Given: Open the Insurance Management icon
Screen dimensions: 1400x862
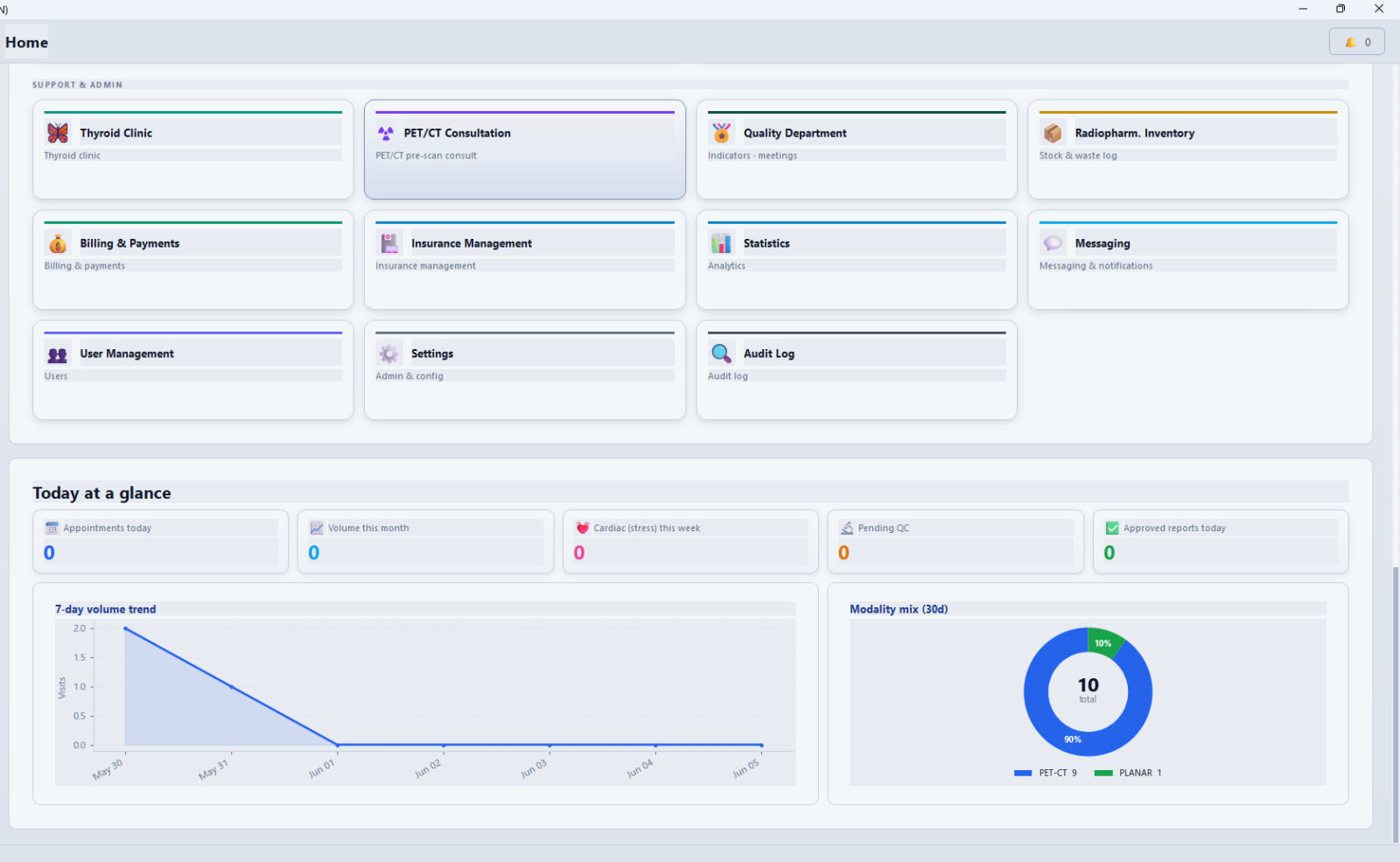Looking at the screenshot, I should pos(389,243).
